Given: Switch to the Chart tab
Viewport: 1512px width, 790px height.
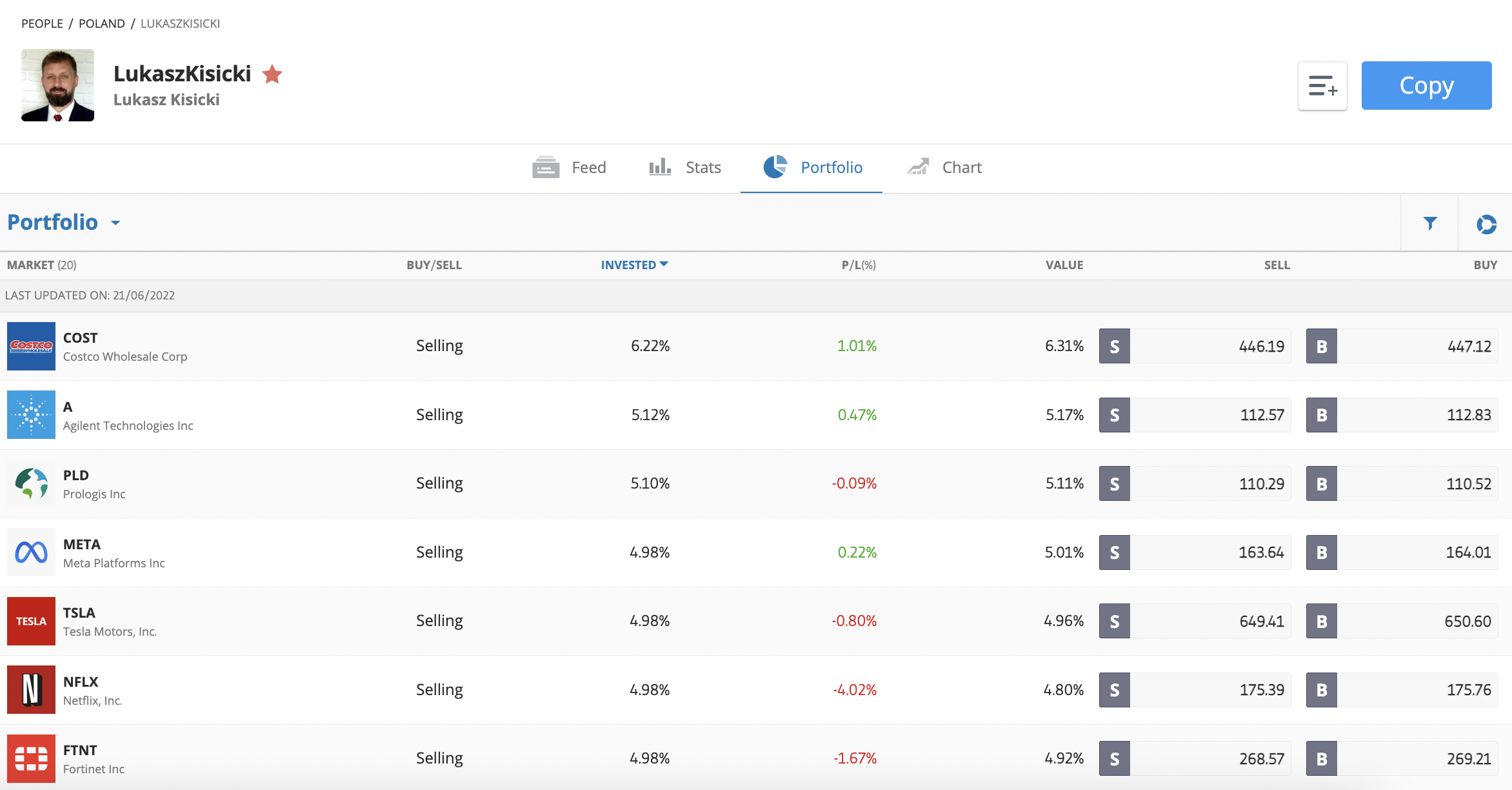Looking at the screenshot, I should [x=944, y=168].
